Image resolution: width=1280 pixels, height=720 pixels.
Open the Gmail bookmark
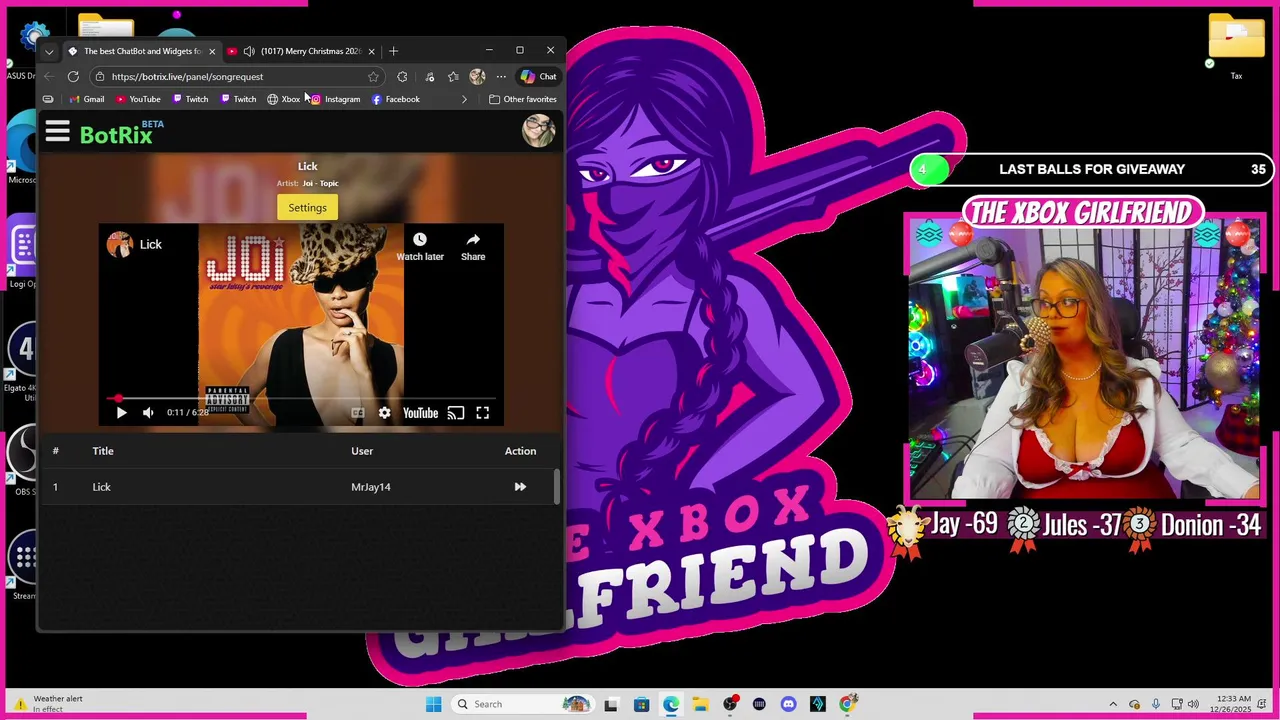(86, 99)
